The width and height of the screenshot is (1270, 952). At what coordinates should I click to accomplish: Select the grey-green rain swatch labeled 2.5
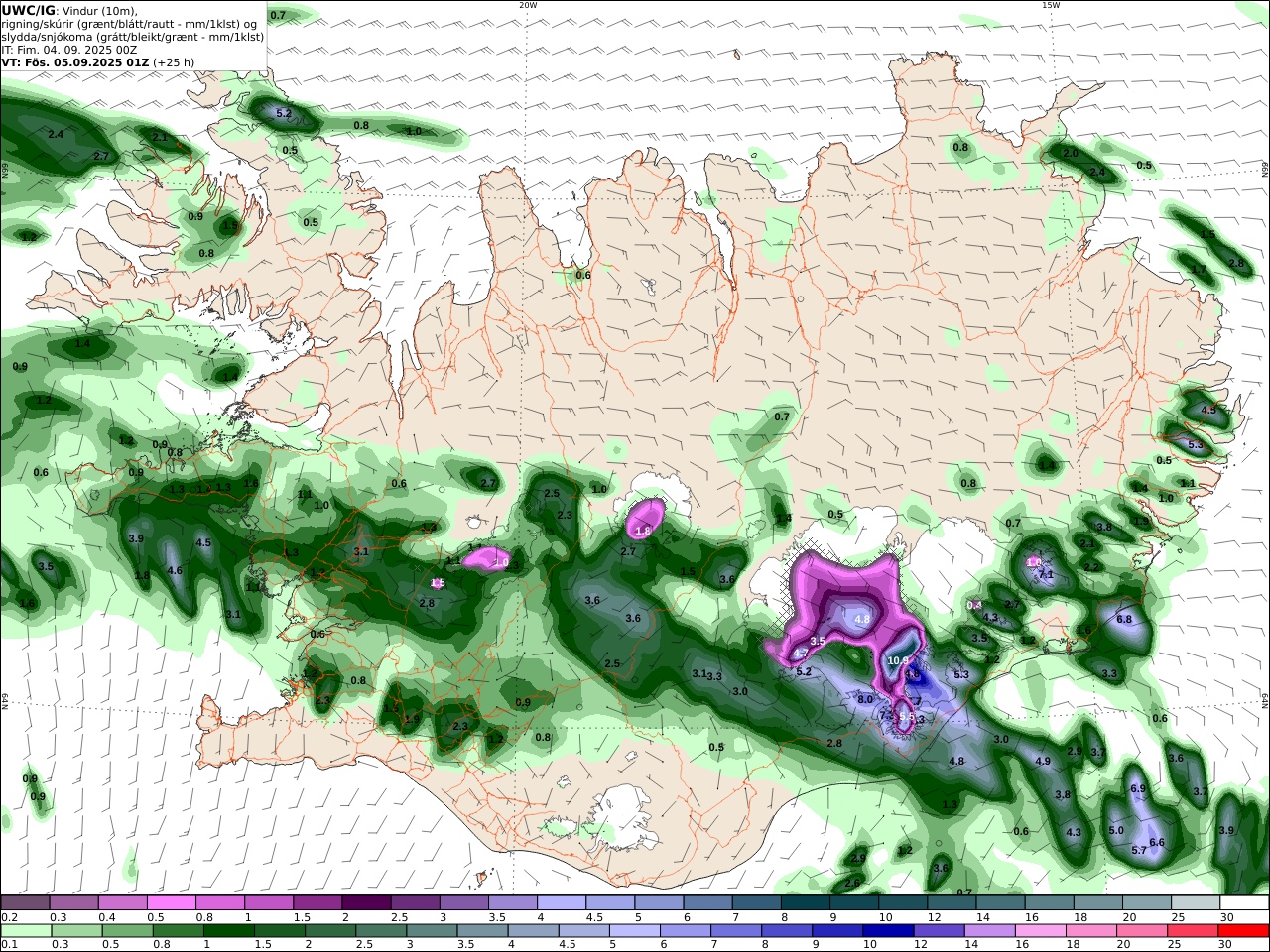pos(380,931)
